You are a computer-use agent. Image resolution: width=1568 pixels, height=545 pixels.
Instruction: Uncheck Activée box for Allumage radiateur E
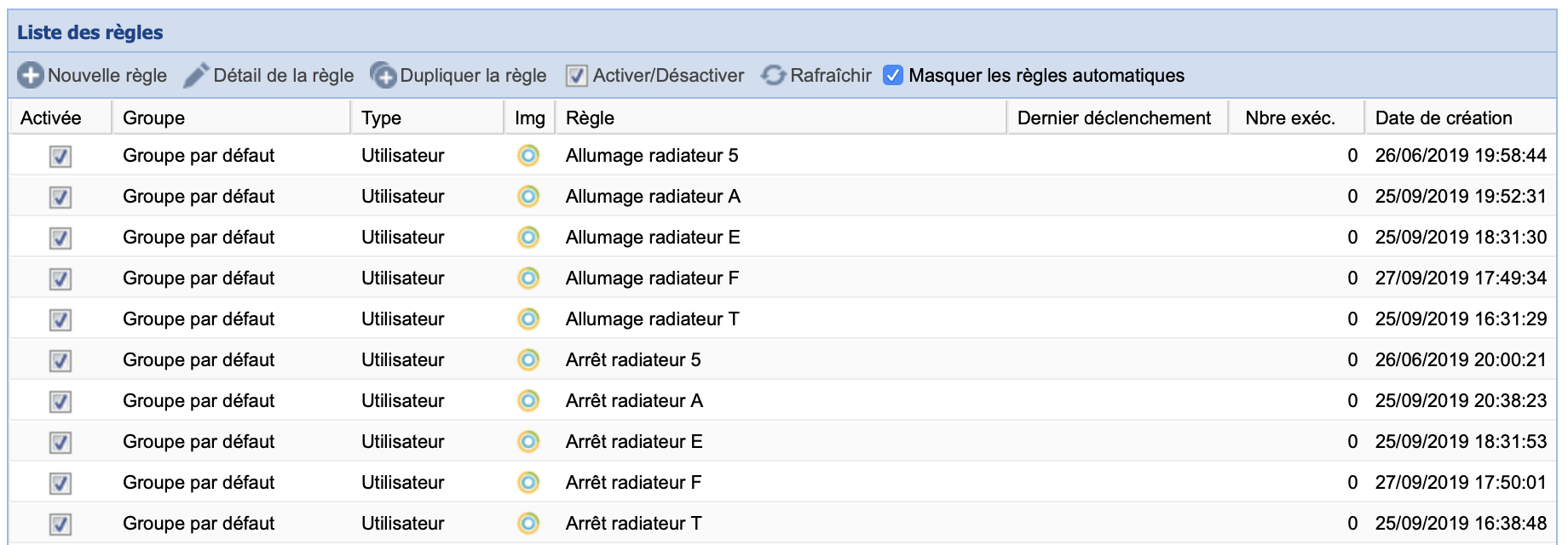point(60,238)
